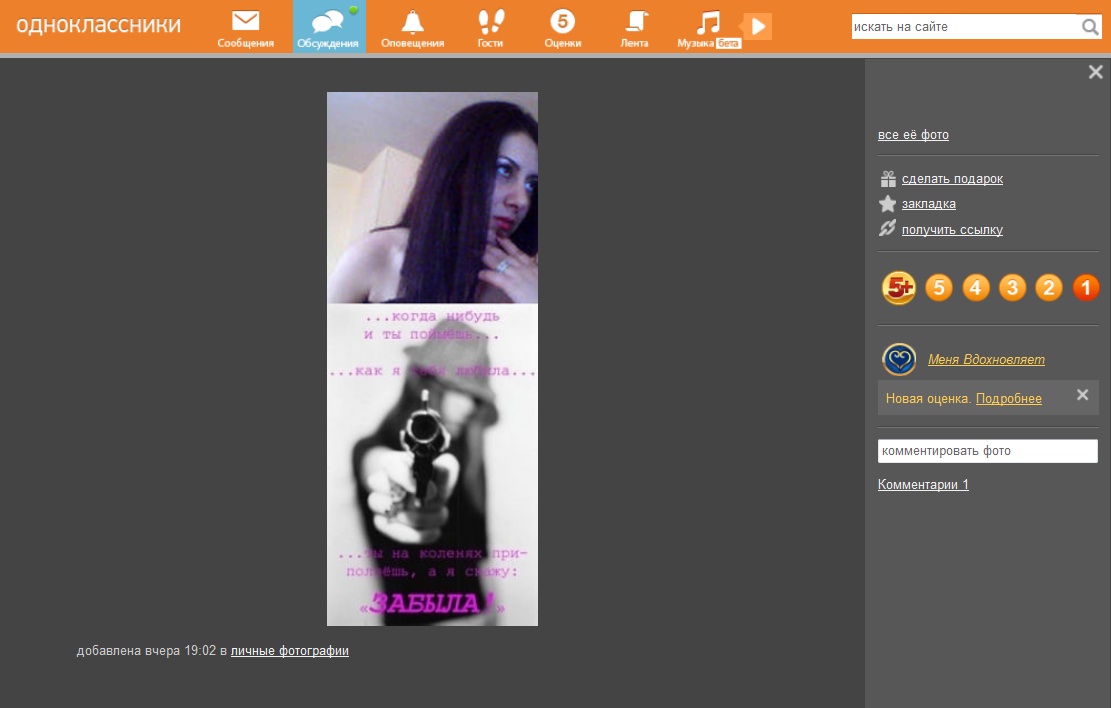Open Подробнее about new rating
Viewport: 1111px width, 708px height.
pos(1008,399)
